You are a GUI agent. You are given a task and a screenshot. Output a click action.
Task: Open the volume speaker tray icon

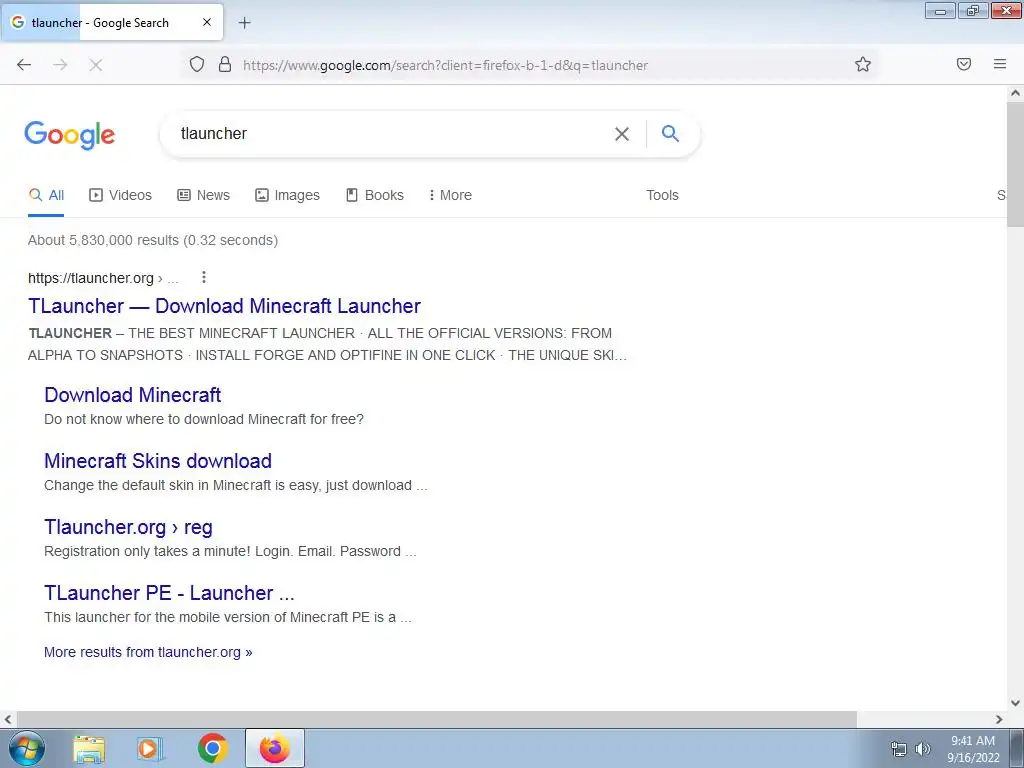tap(922, 749)
